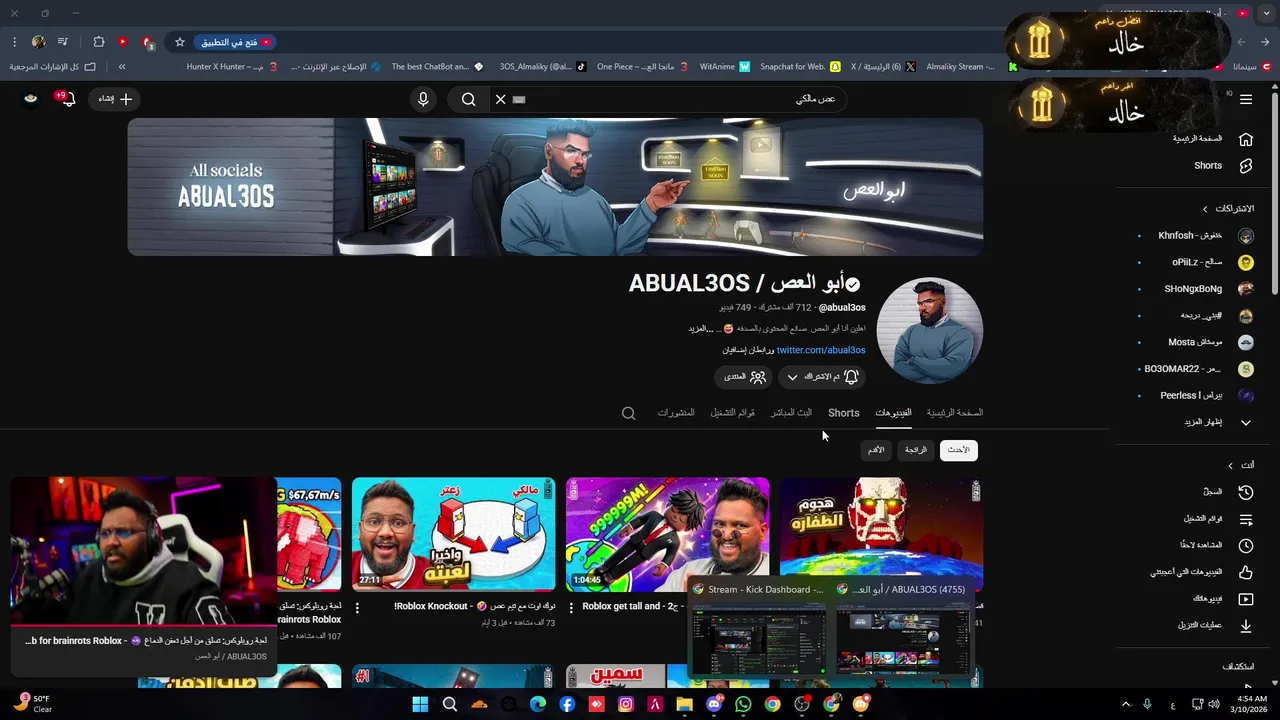Type in the YouTube search field
This screenshot has width=1280, height=720.
coord(680,99)
